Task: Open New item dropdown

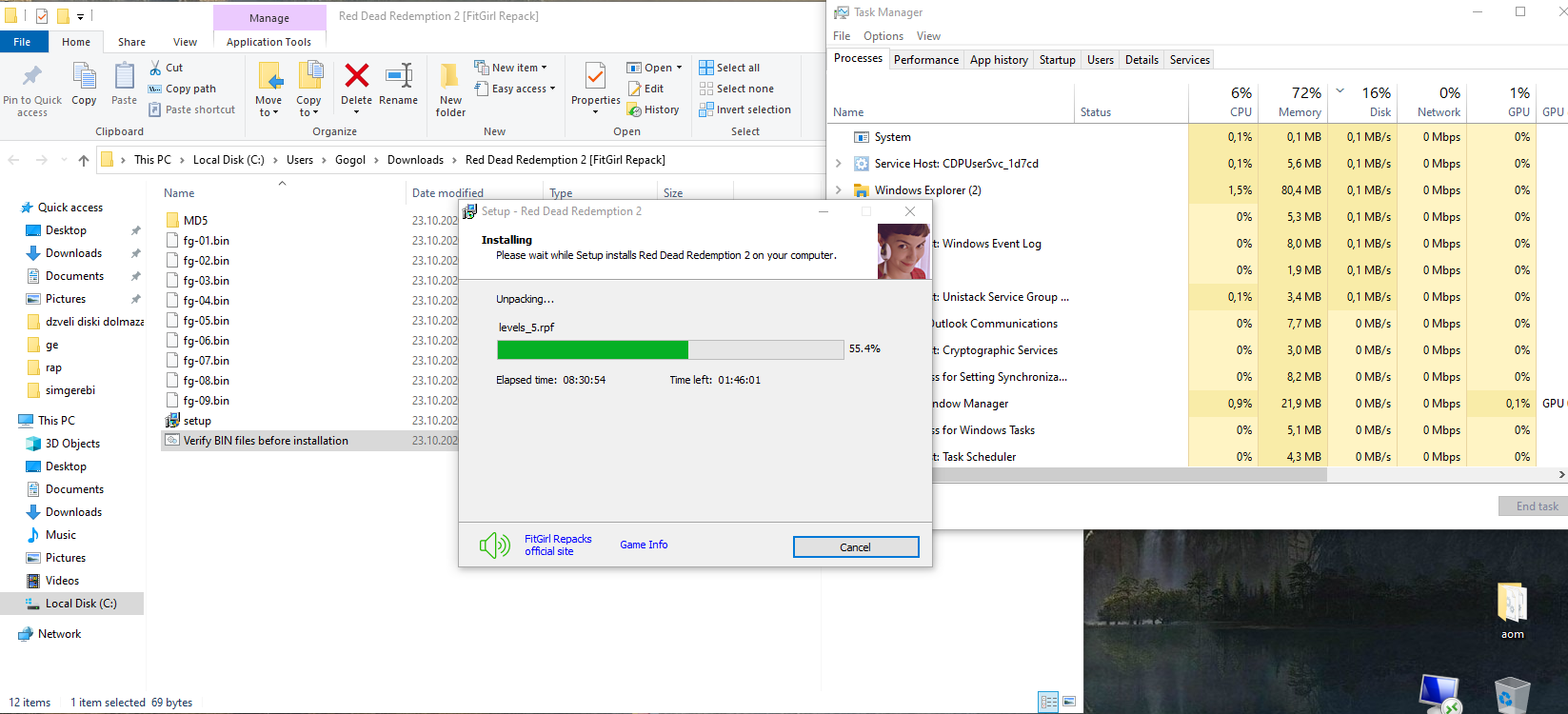Action: point(511,68)
